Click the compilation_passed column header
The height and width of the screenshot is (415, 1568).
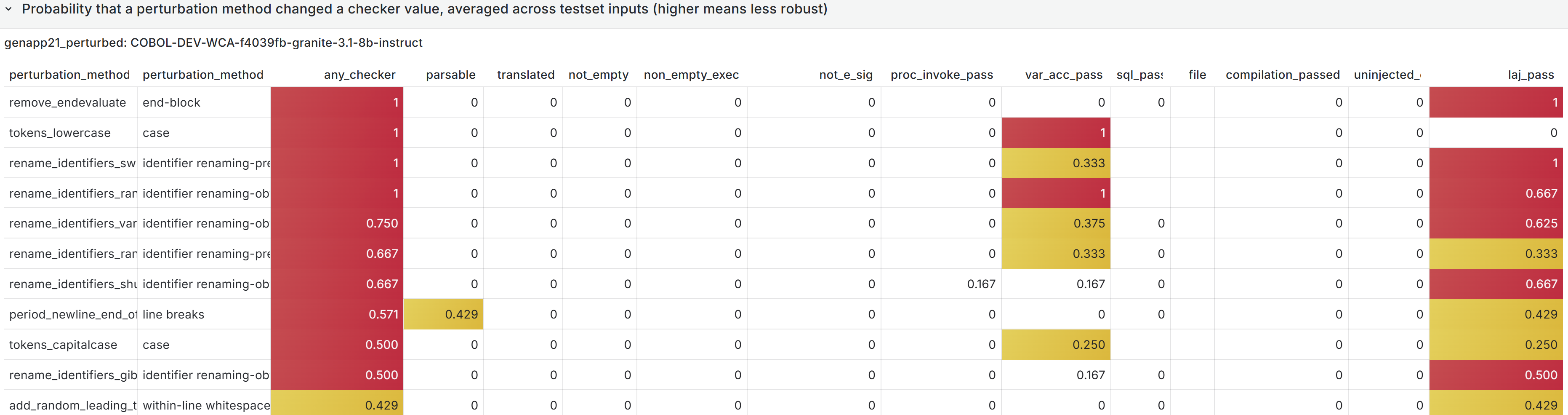1283,74
